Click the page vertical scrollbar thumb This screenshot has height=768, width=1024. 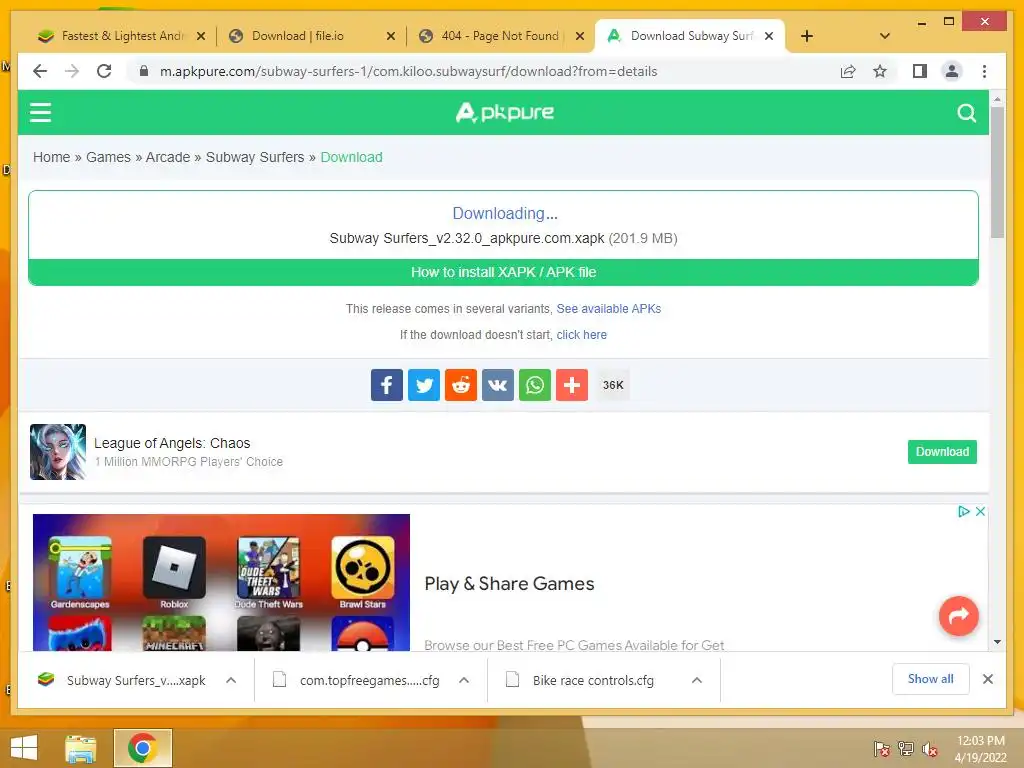(x=997, y=172)
